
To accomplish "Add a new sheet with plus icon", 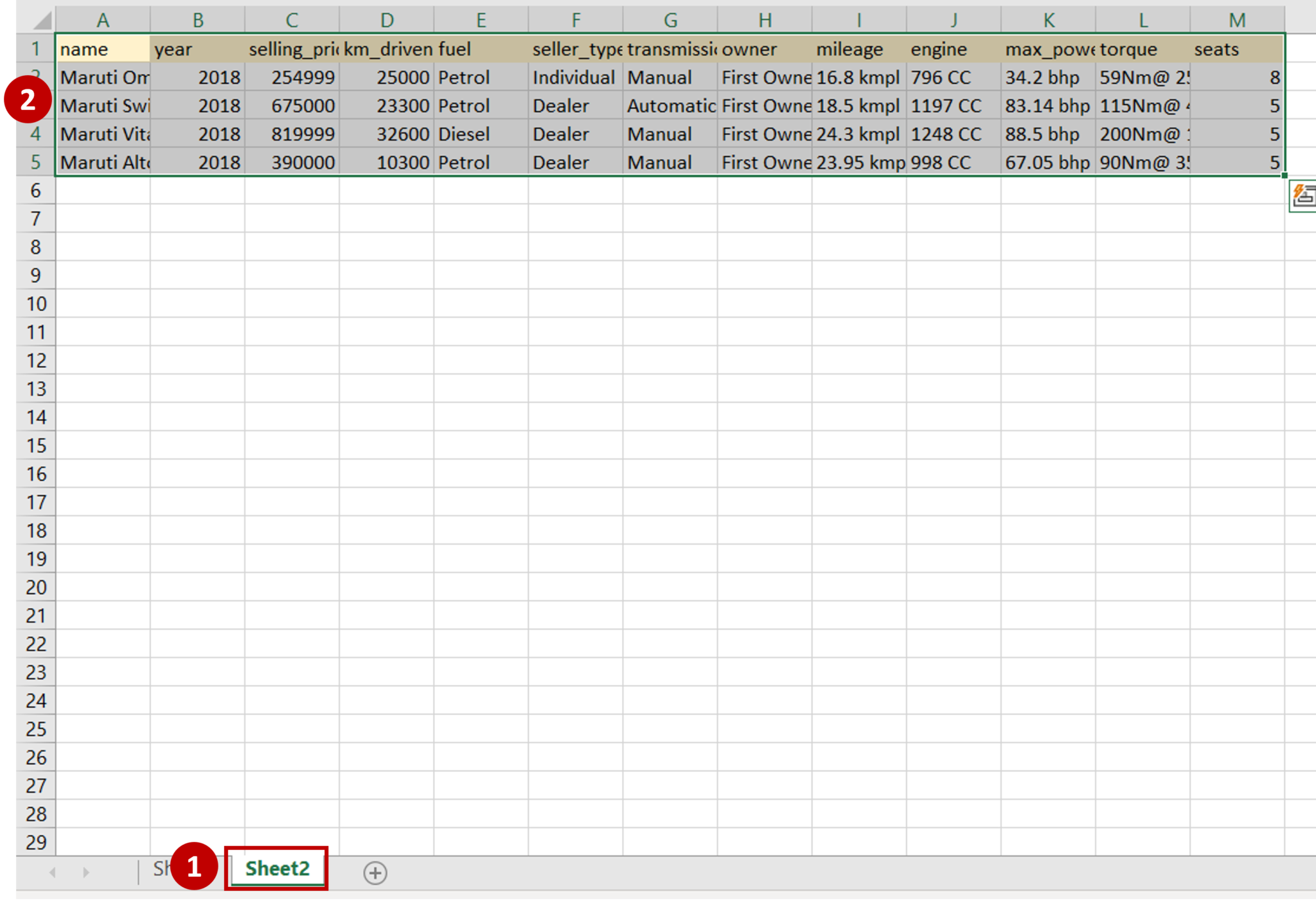I will (x=375, y=872).
